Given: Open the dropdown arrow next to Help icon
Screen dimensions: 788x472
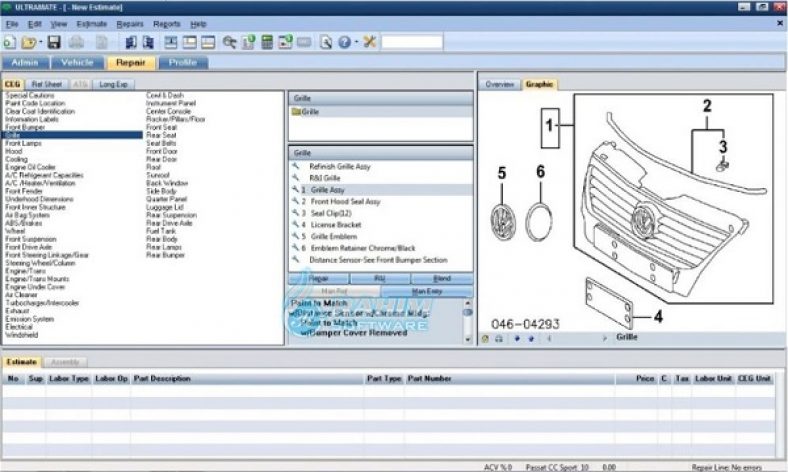Looking at the screenshot, I should point(355,43).
